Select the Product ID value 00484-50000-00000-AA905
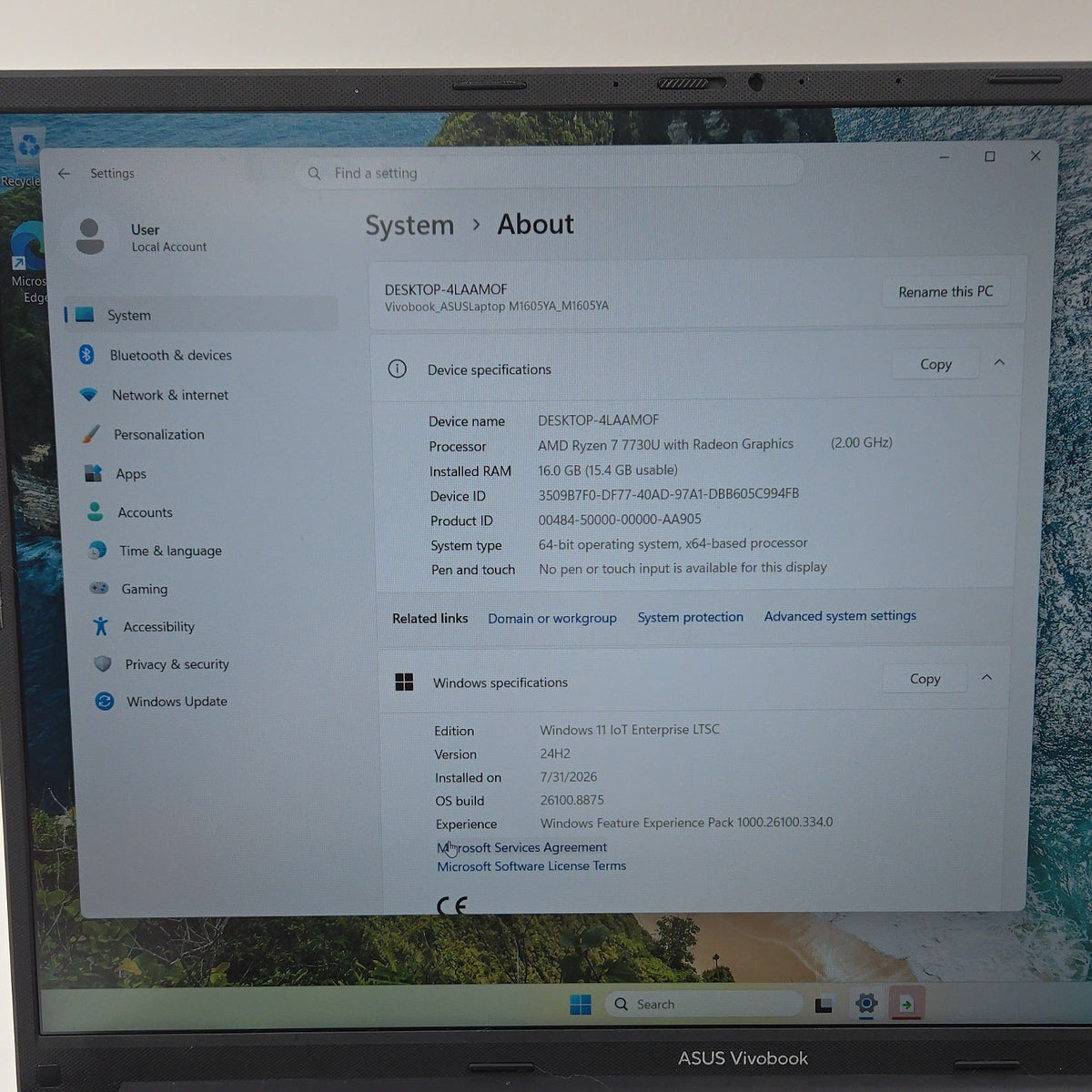 coord(620,520)
